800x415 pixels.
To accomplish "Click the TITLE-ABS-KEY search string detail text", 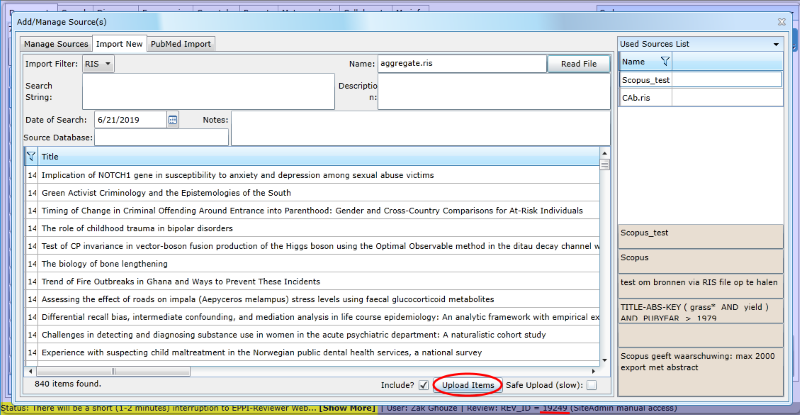I will [700, 311].
